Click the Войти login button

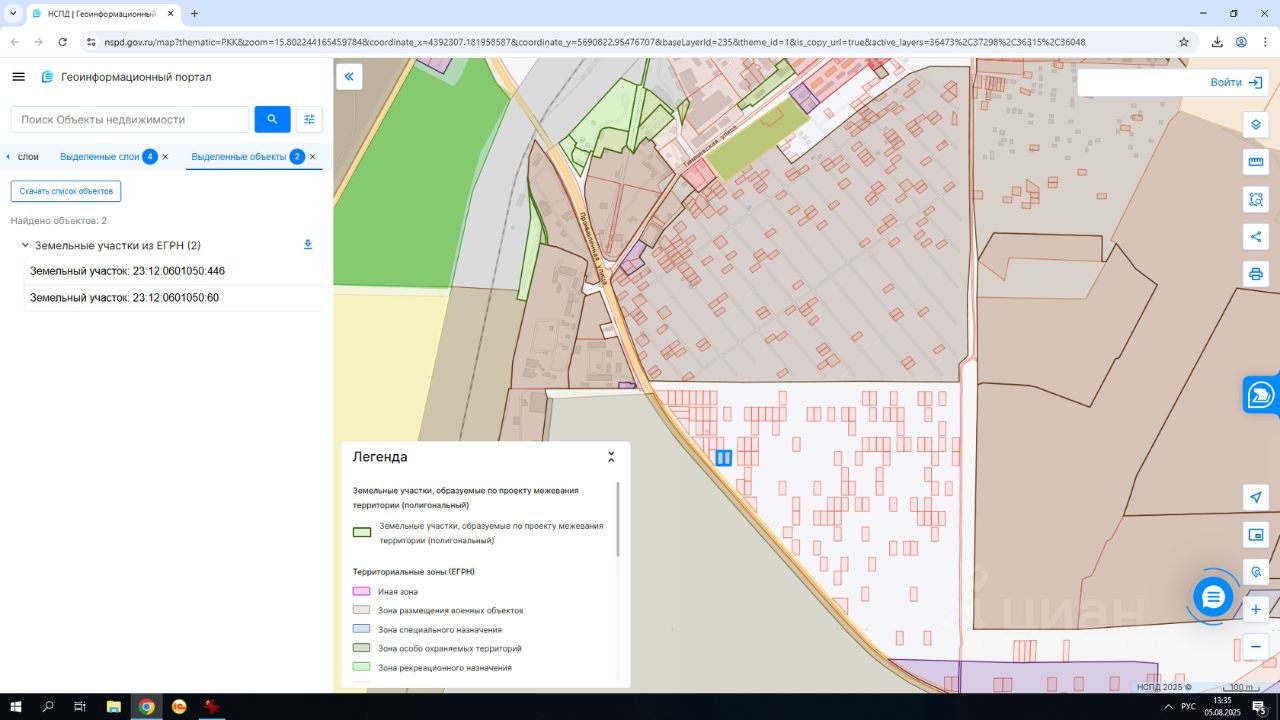pos(1226,83)
